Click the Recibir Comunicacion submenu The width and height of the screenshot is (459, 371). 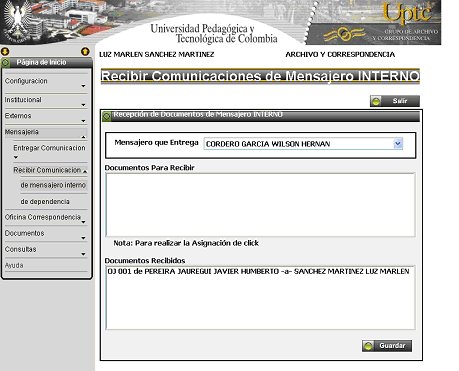point(47,170)
